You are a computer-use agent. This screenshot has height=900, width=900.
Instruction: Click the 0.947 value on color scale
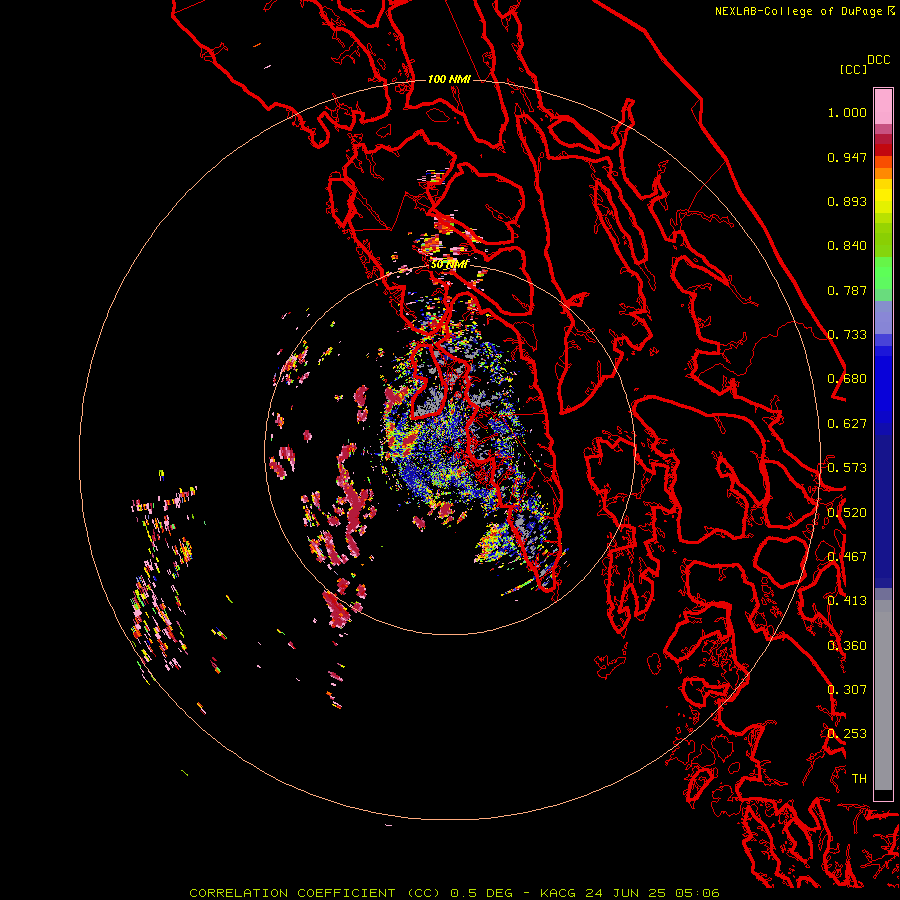pos(847,157)
